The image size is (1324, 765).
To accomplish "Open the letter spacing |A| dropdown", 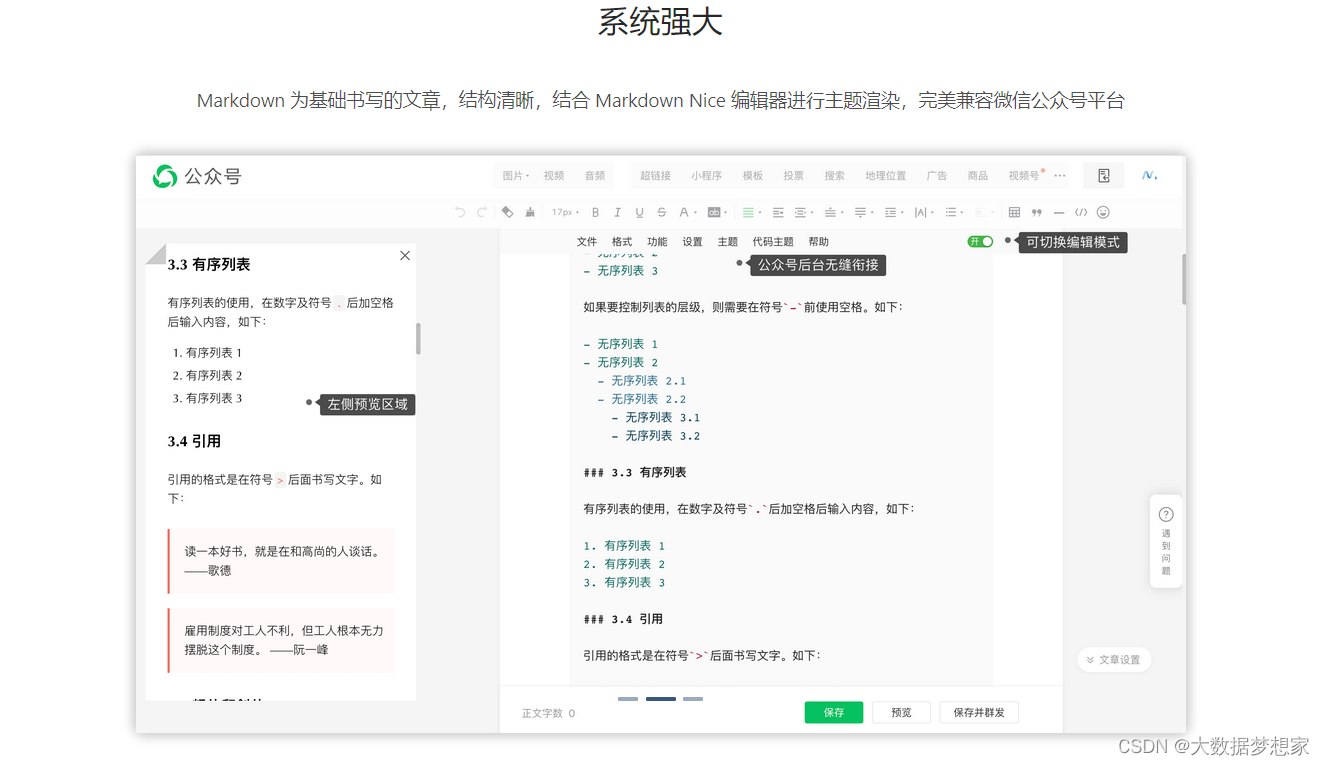I will tap(924, 212).
